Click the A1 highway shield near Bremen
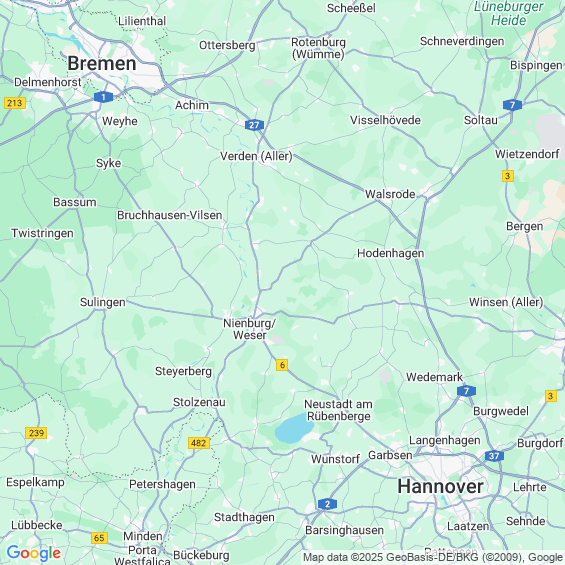The height and width of the screenshot is (565, 565). [103, 97]
